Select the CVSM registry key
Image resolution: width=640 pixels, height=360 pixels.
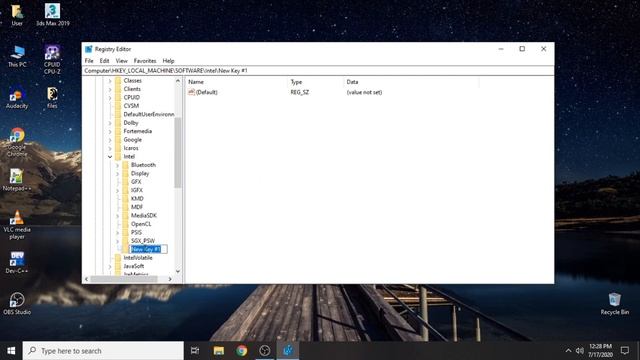coord(131,106)
